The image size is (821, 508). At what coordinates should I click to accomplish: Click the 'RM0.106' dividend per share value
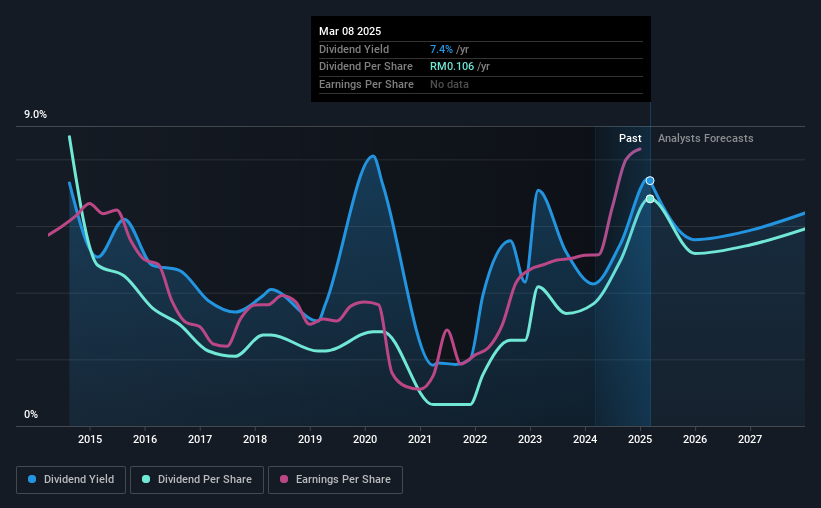coord(452,67)
